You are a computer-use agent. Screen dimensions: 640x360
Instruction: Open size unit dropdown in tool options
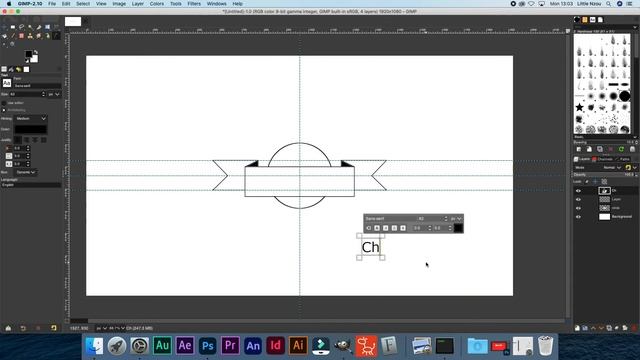[54, 94]
